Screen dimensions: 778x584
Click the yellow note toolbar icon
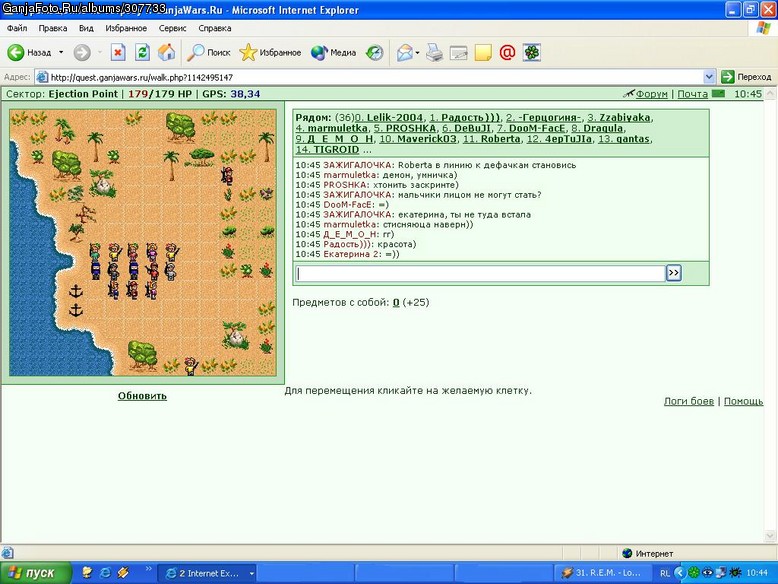483,52
